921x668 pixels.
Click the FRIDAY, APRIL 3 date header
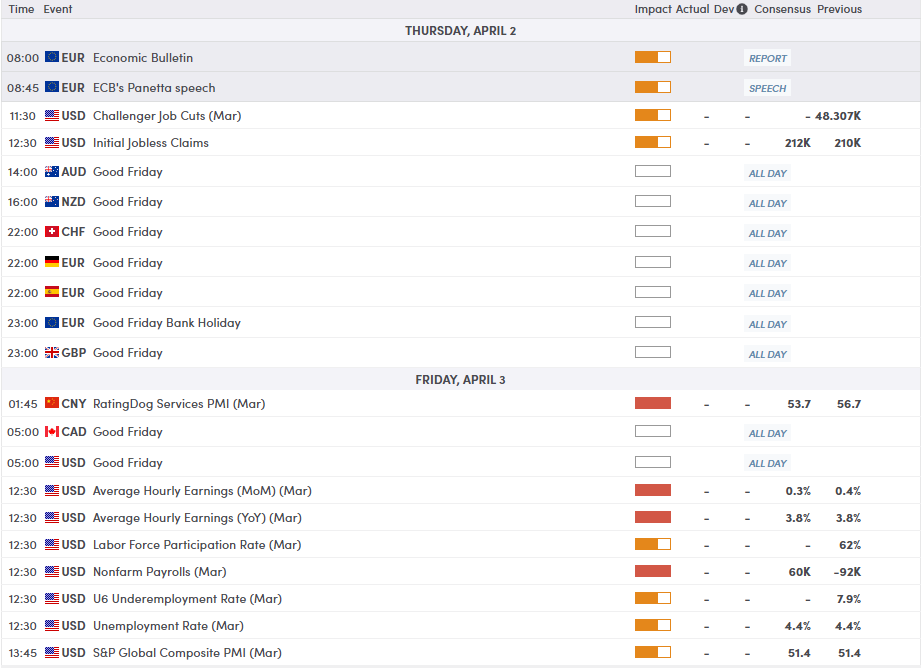pos(460,380)
